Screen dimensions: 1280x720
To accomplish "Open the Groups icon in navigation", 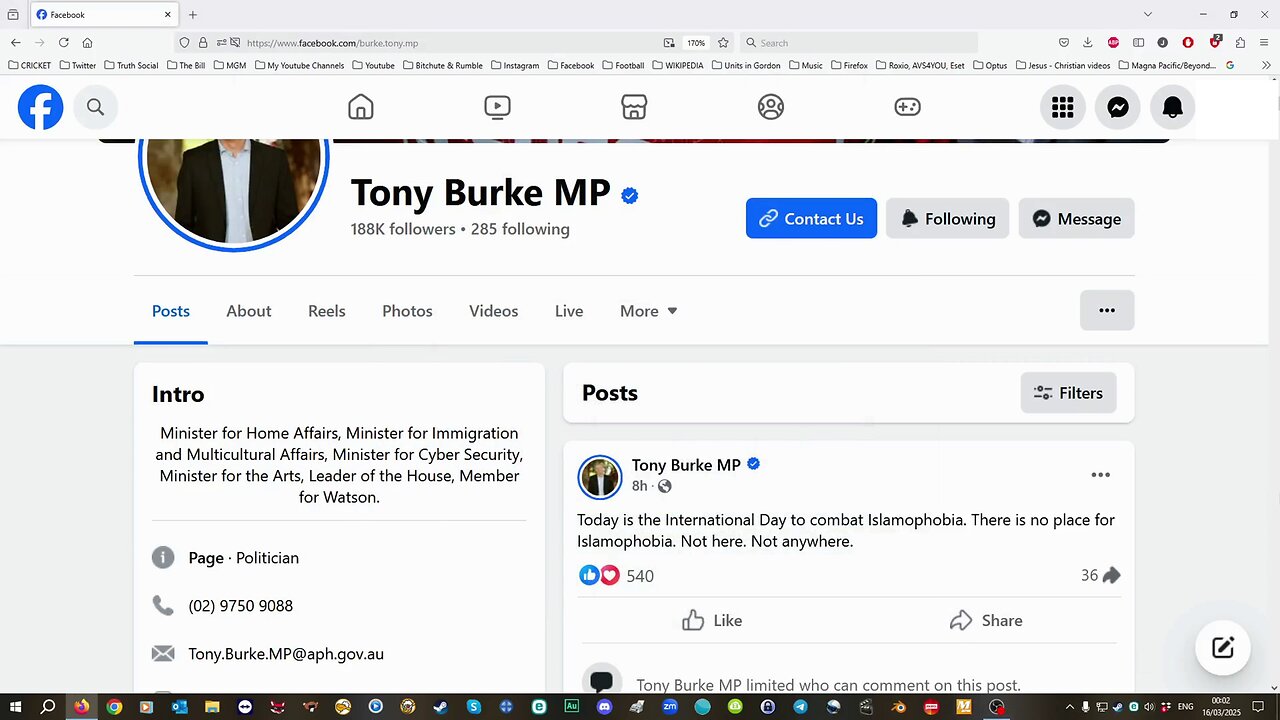I will pyautogui.click(x=771, y=107).
